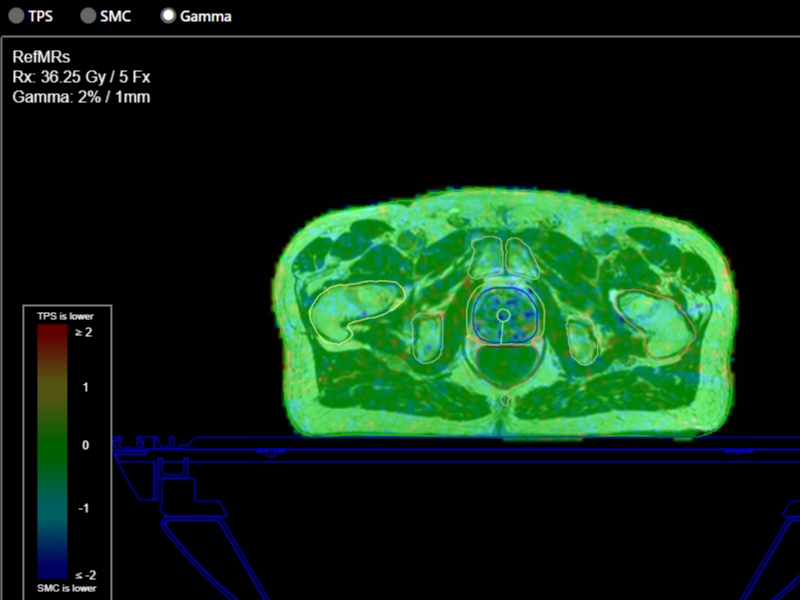Select the SMC radio button
Screen dimensions: 800x600
pyautogui.click(x=88, y=16)
